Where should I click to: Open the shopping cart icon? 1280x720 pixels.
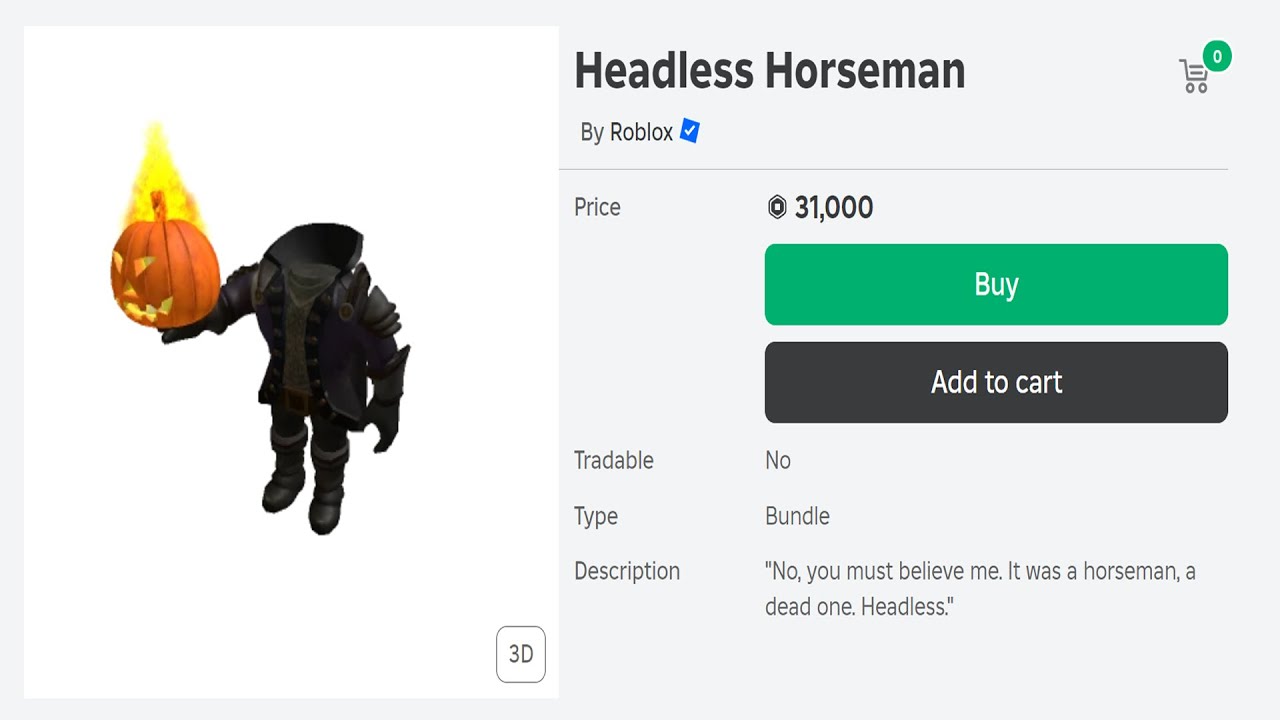tap(1194, 77)
